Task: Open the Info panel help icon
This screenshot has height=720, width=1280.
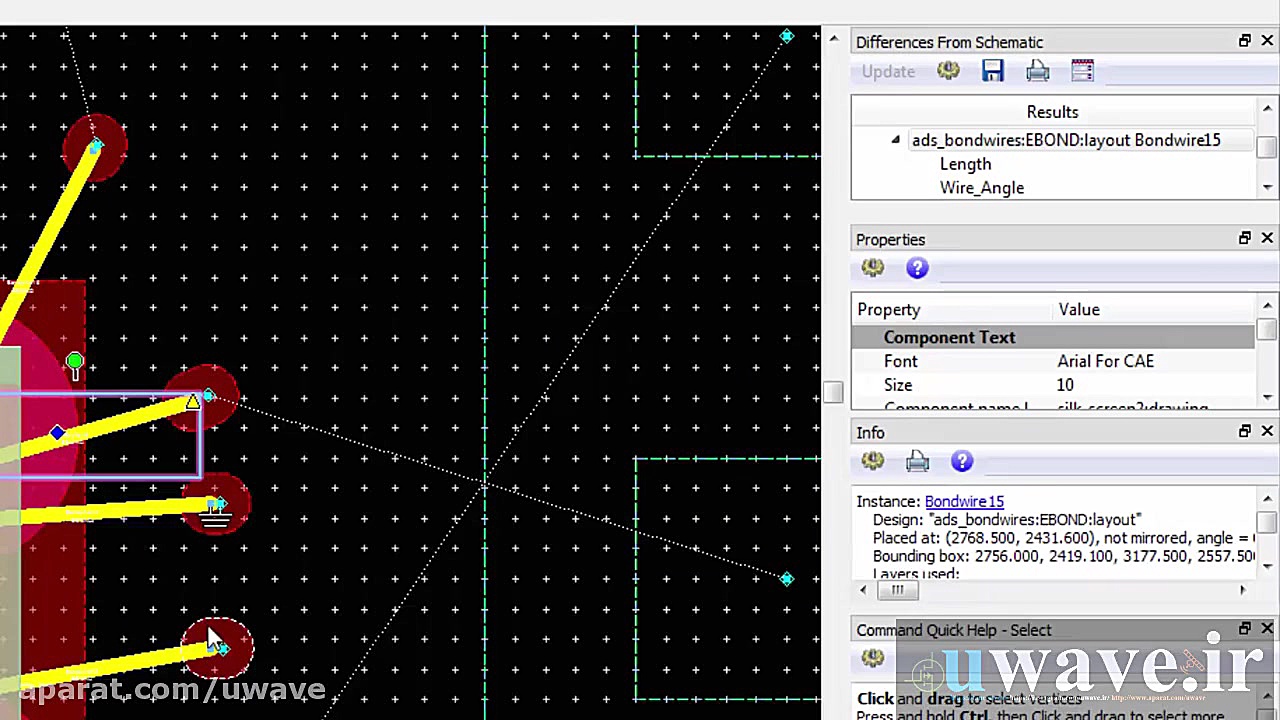Action: pyautogui.click(x=962, y=461)
